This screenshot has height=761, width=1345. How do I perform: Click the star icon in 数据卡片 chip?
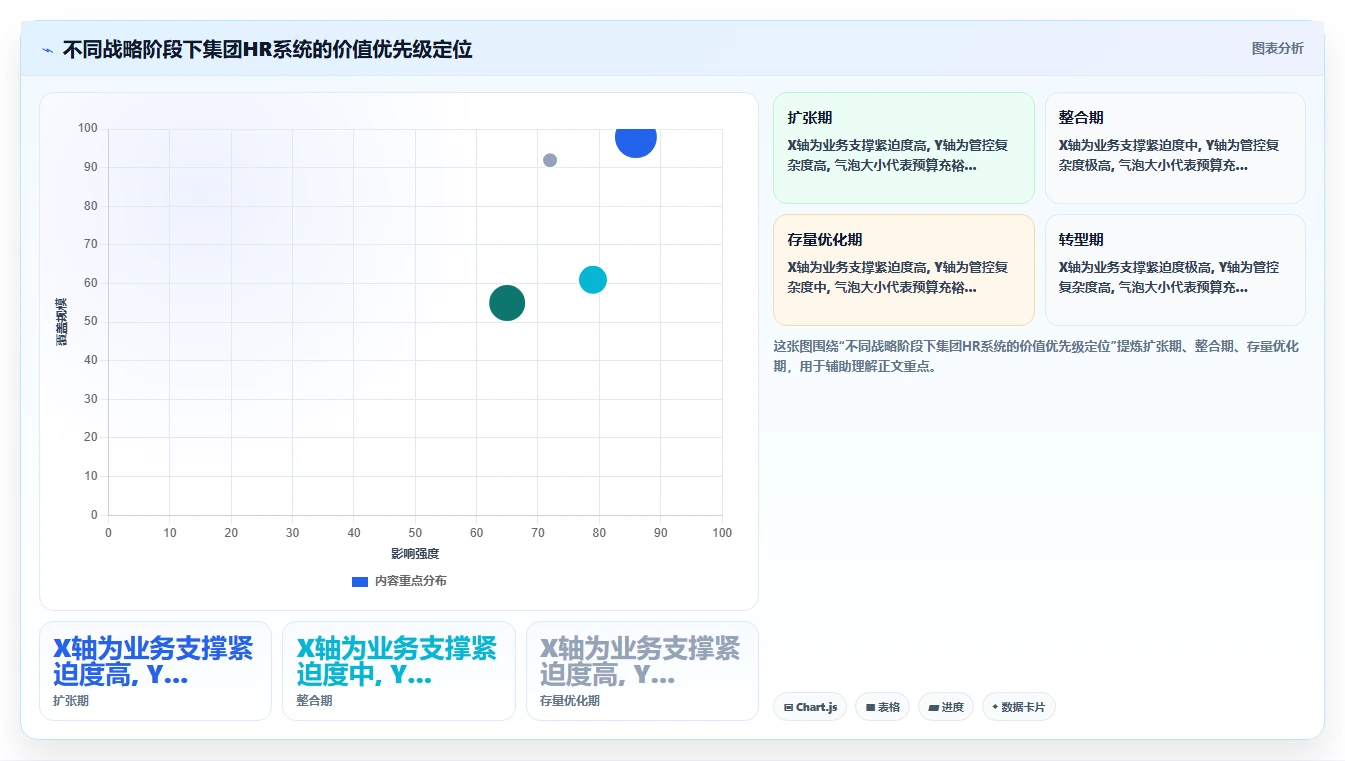(995, 707)
